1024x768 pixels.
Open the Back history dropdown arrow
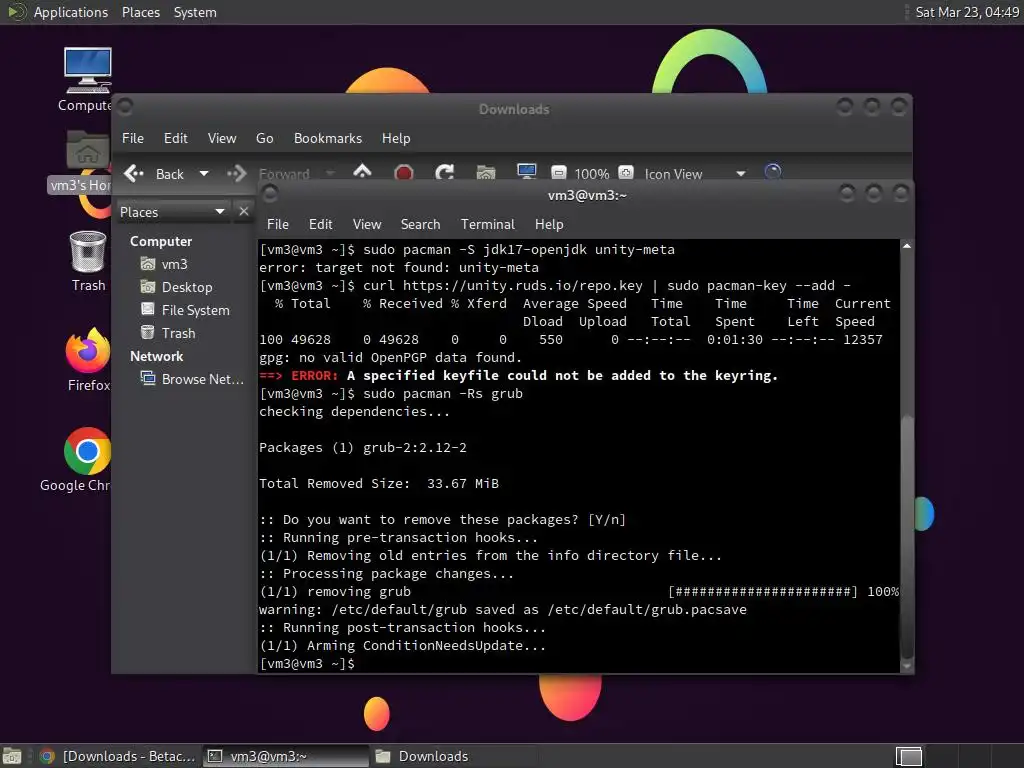click(x=204, y=174)
